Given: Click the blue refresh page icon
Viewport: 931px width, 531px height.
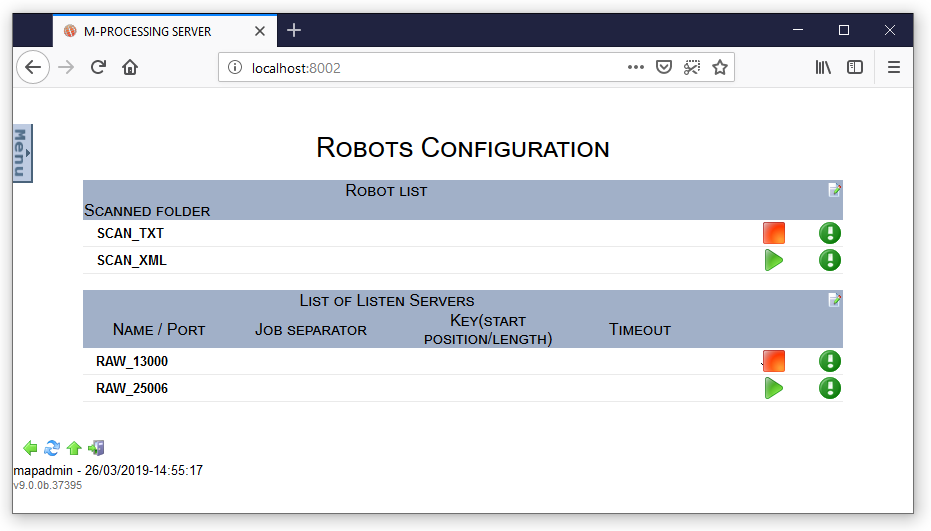Looking at the screenshot, I should tap(52, 448).
